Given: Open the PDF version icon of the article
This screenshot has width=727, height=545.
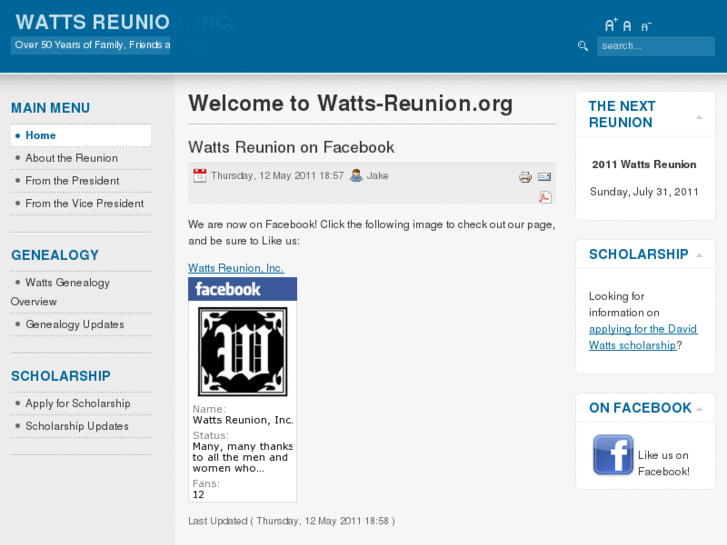Looking at the screenshot, I should pos(545,197).
